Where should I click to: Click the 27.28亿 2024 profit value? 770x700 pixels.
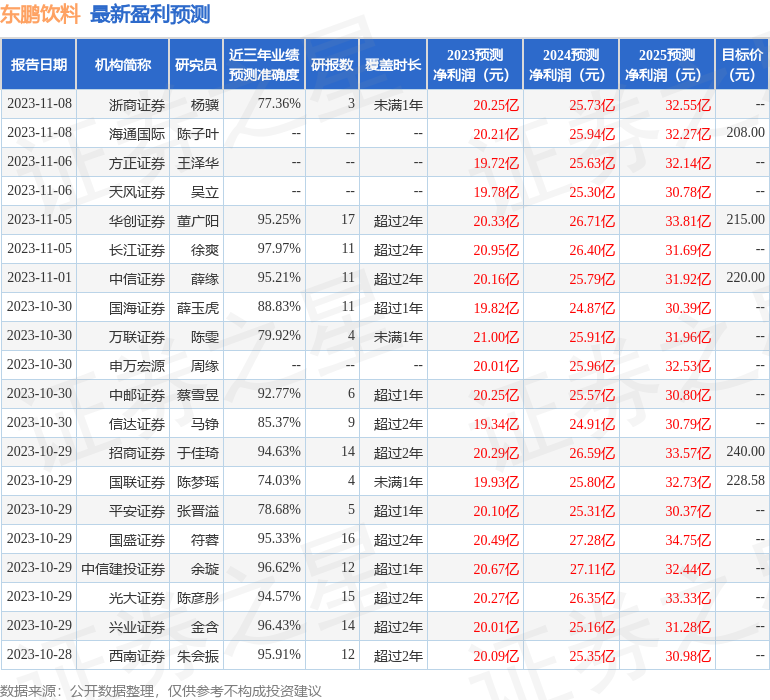point(592,540)
